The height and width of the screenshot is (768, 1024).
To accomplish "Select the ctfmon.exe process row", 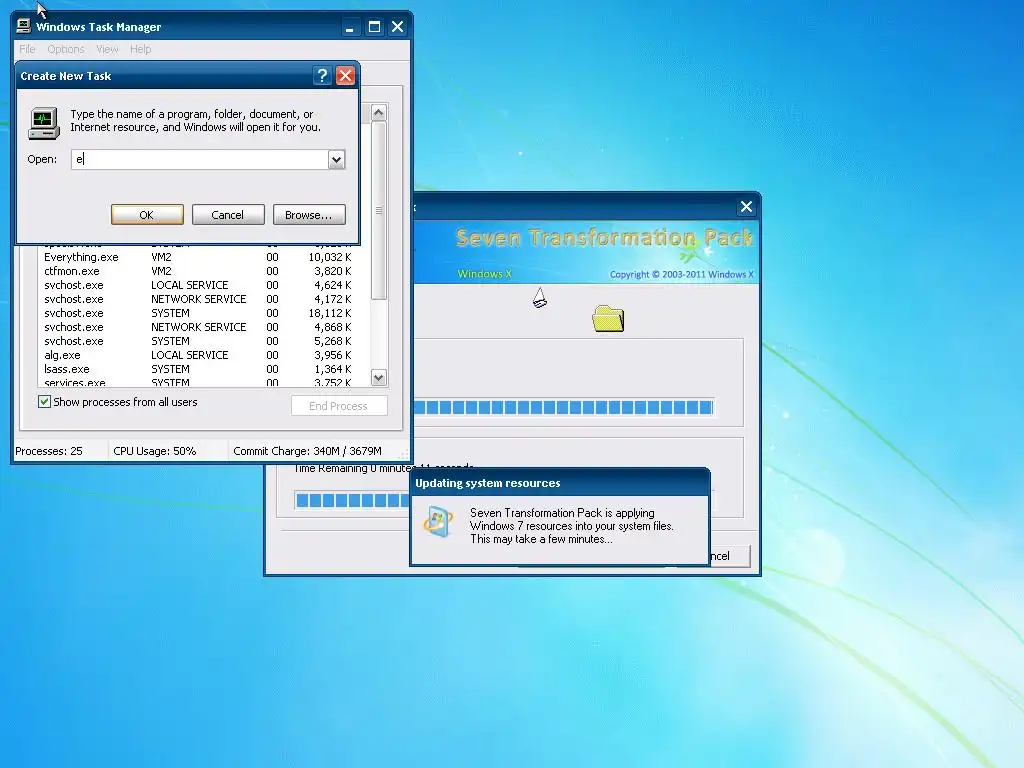I will click(x=202, y=271).
